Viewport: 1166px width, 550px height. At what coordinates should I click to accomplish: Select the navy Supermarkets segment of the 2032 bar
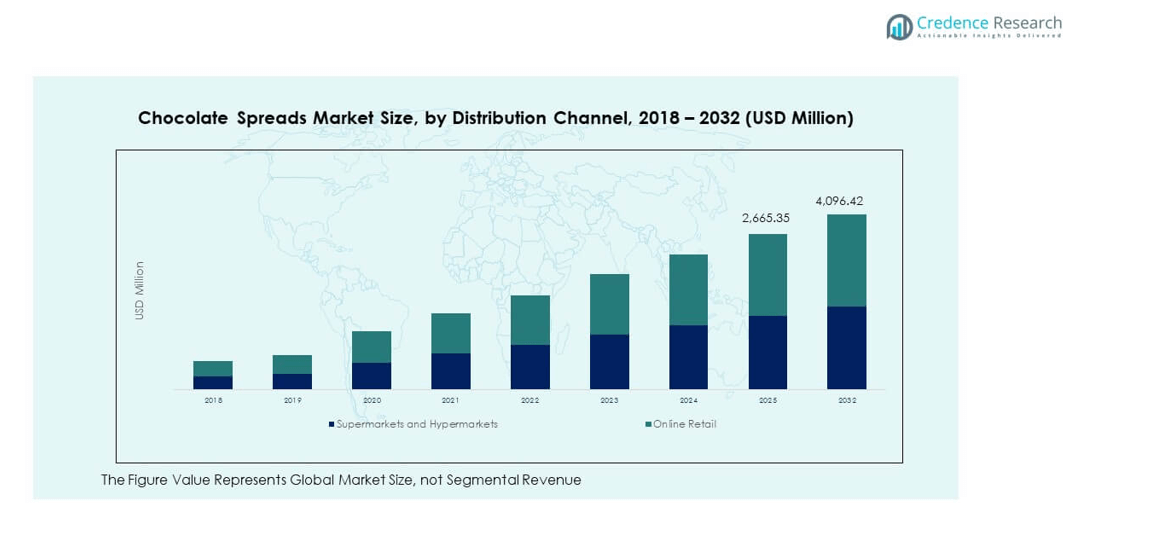coord(846,347)
